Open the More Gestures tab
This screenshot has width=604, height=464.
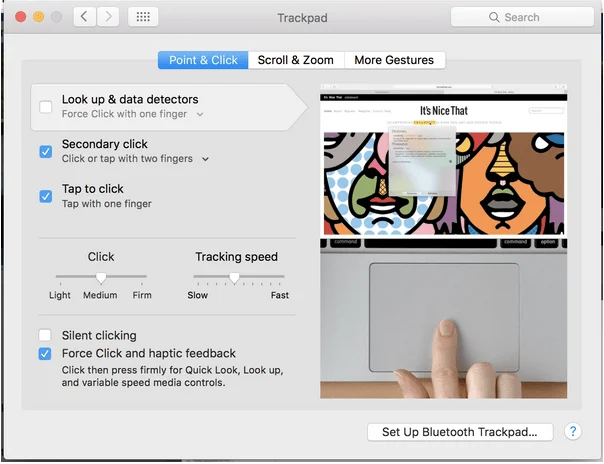pyautogui.click(x=394, y=60)
